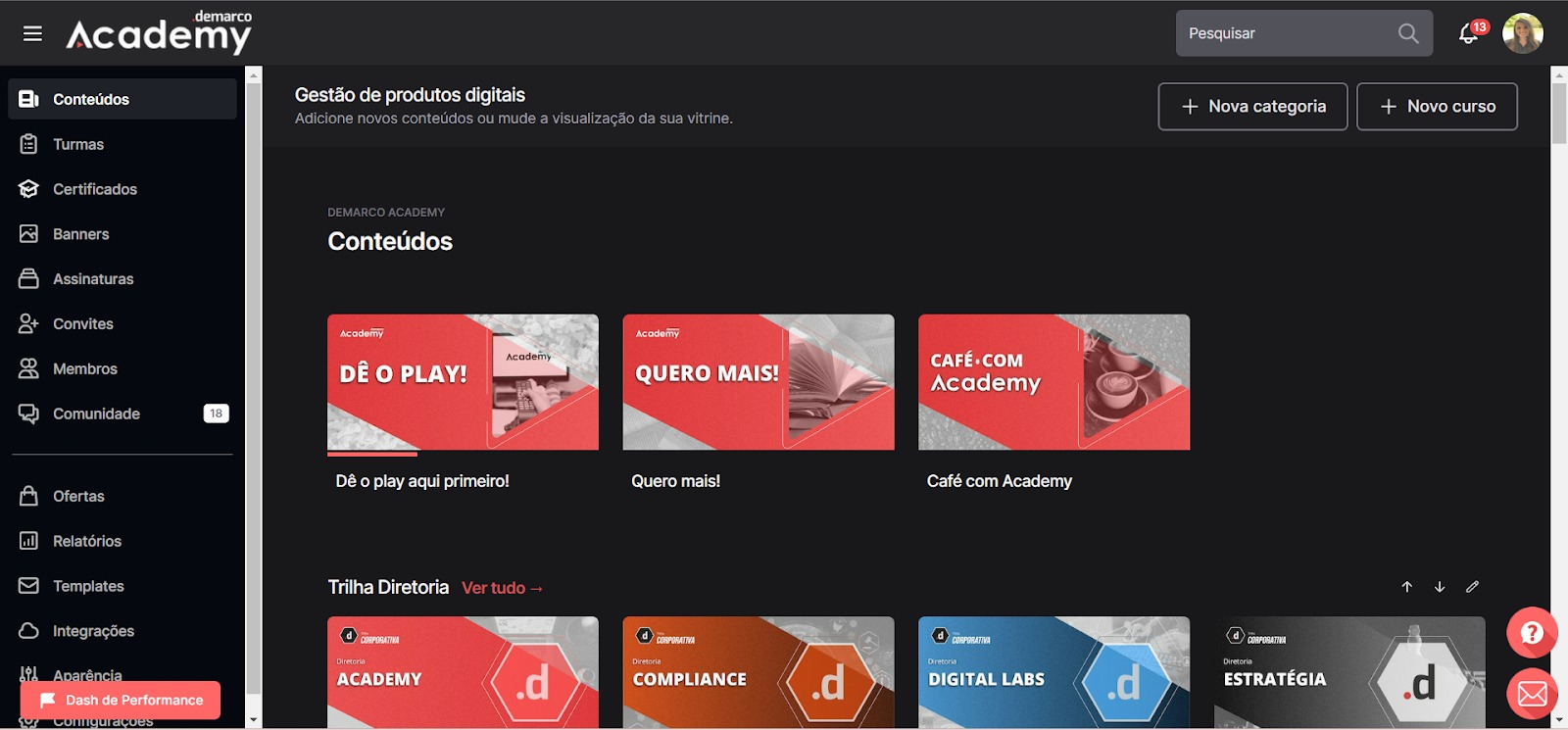The height and width of the screenshot is (730, 1568).
Task: Edit Trilha Diretoria with pencil icon
Action: click(1472, 587)
